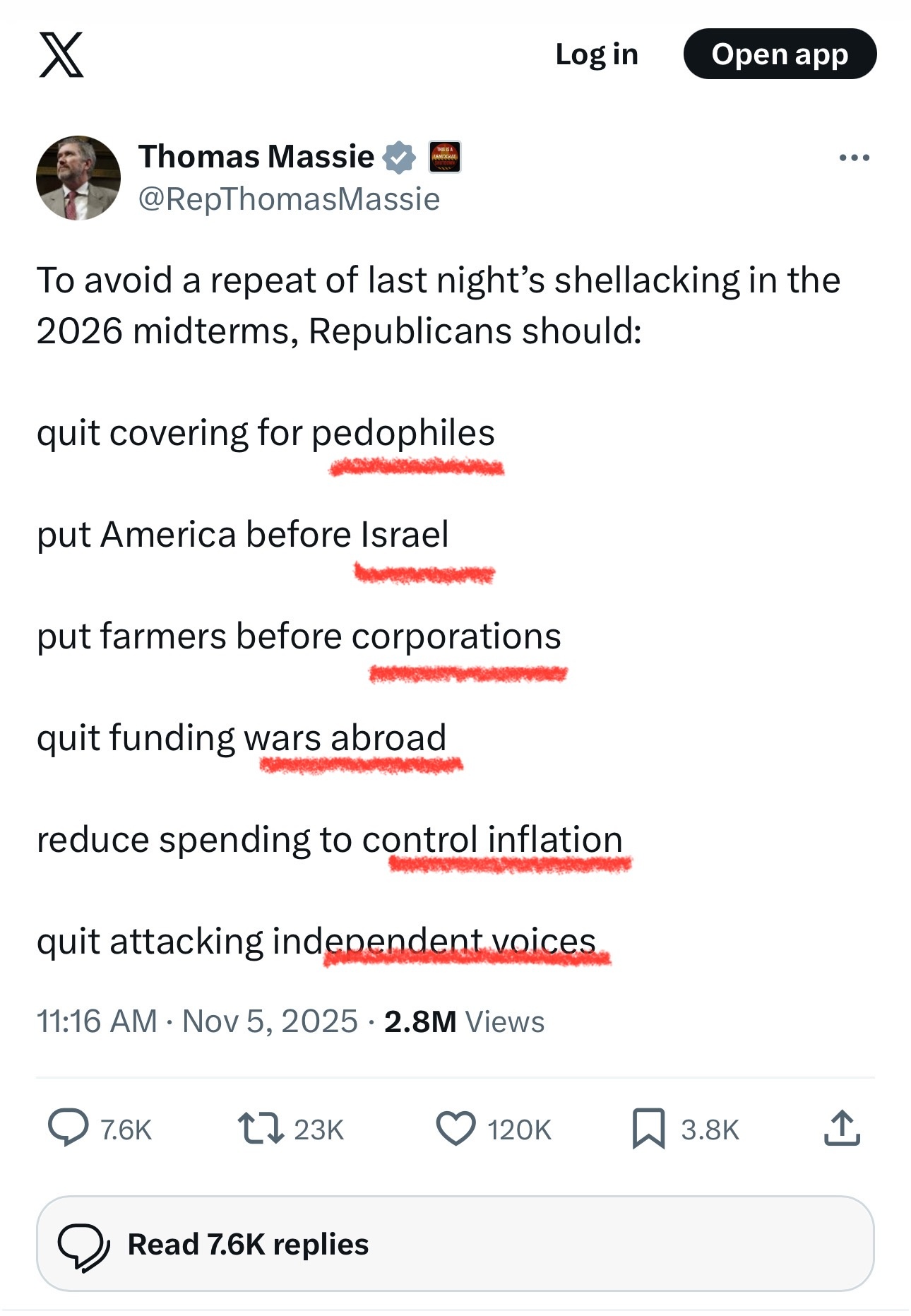This screenshot has width=911, height=1316.
Task: Toggle the bookmark icon on the post
Action: [x=648, y=1128]
